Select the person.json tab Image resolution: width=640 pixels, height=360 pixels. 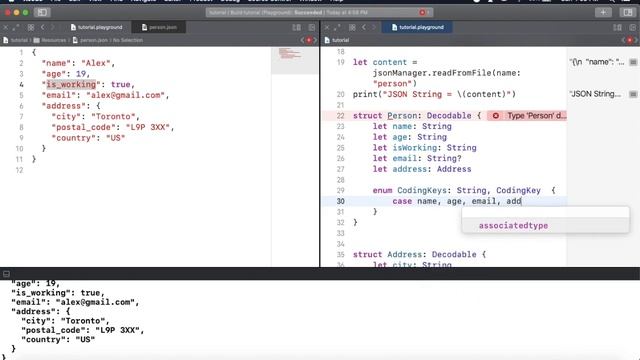pos(159,27)
